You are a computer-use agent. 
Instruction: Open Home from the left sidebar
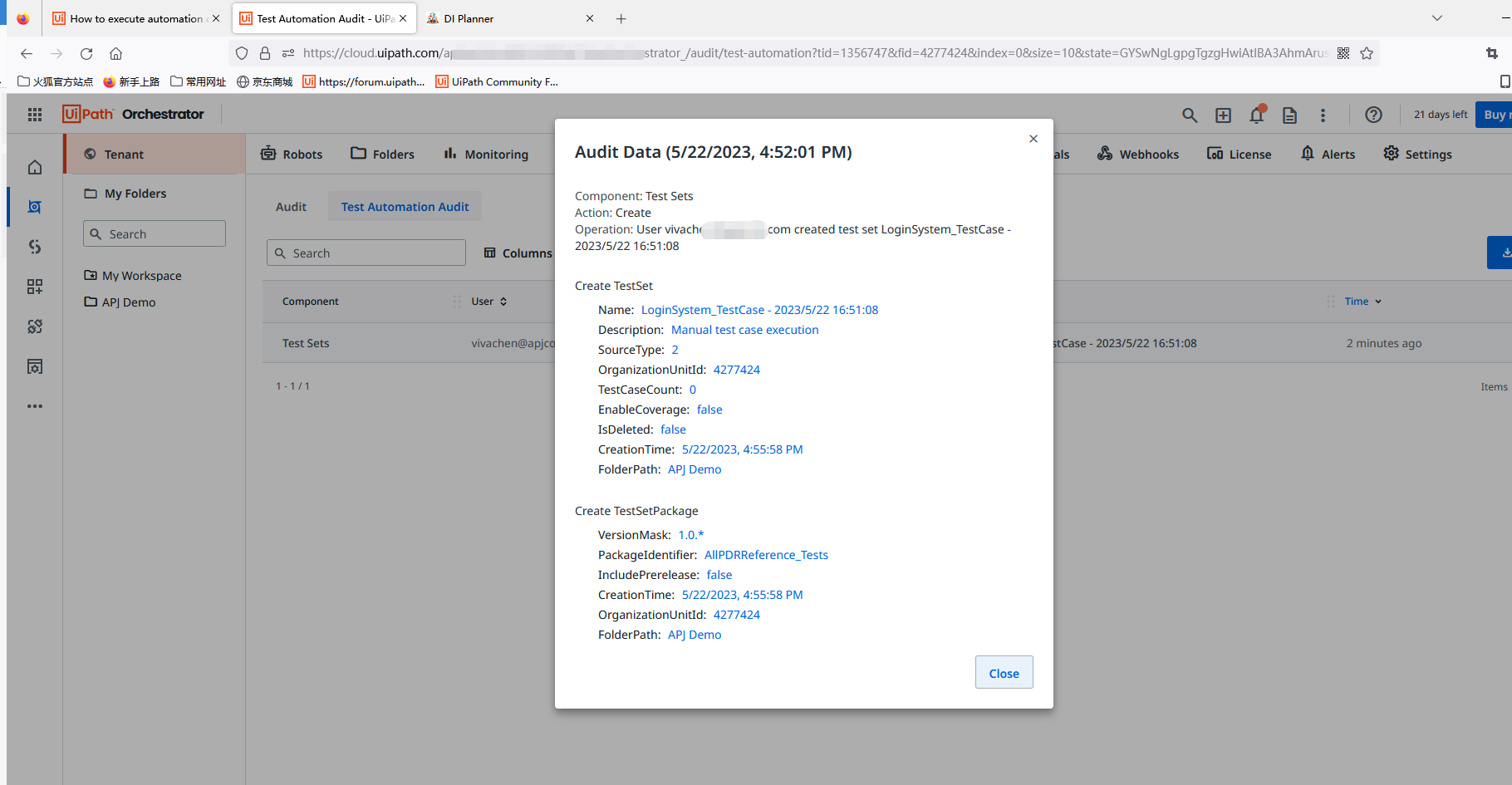coord(35,167)
